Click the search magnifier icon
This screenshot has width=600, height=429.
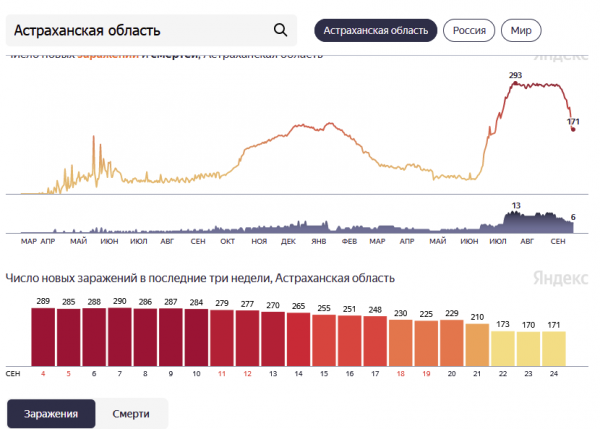coord(280,30)
